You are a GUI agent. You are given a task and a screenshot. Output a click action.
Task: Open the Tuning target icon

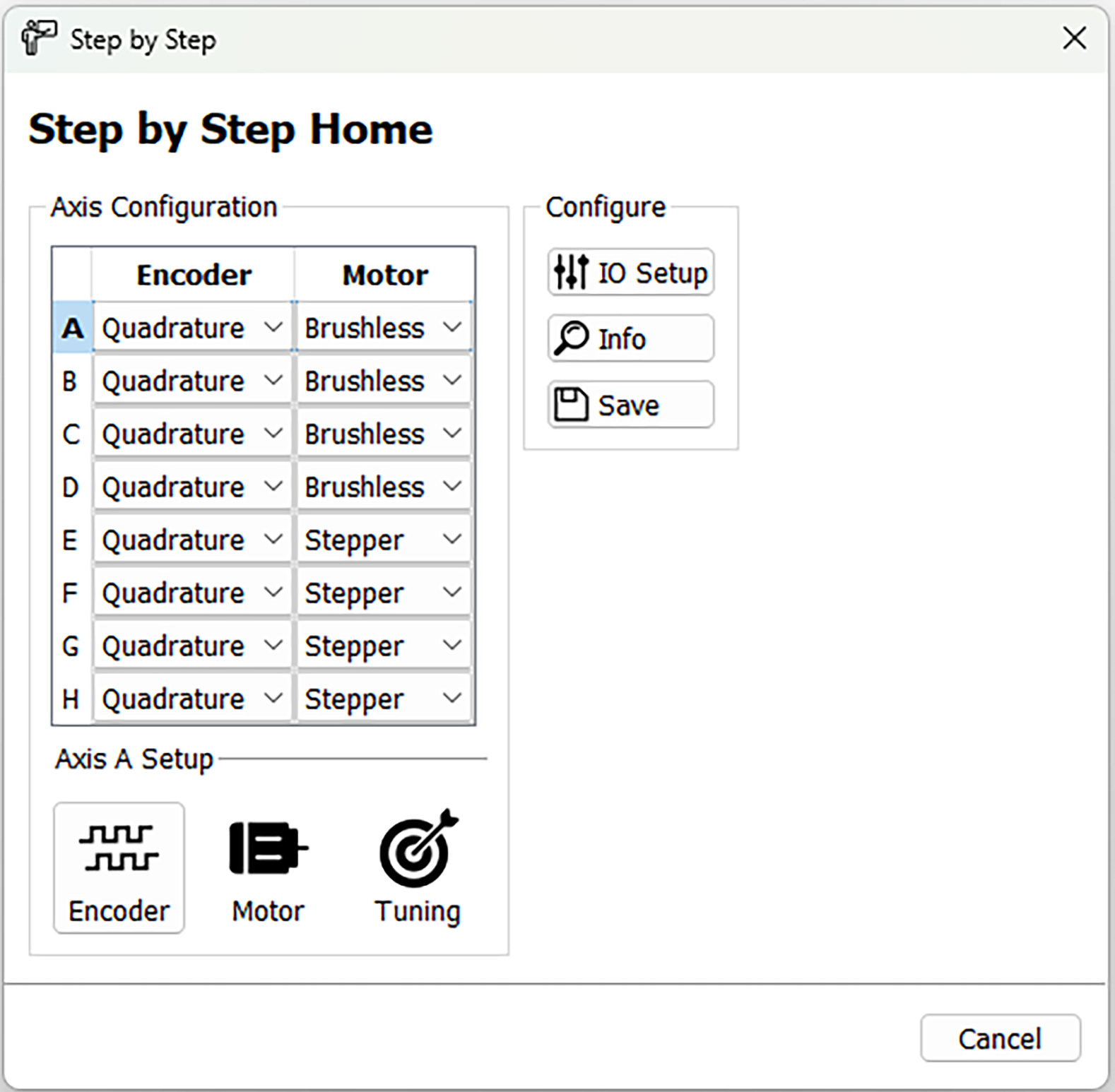(x=418, y=869)
